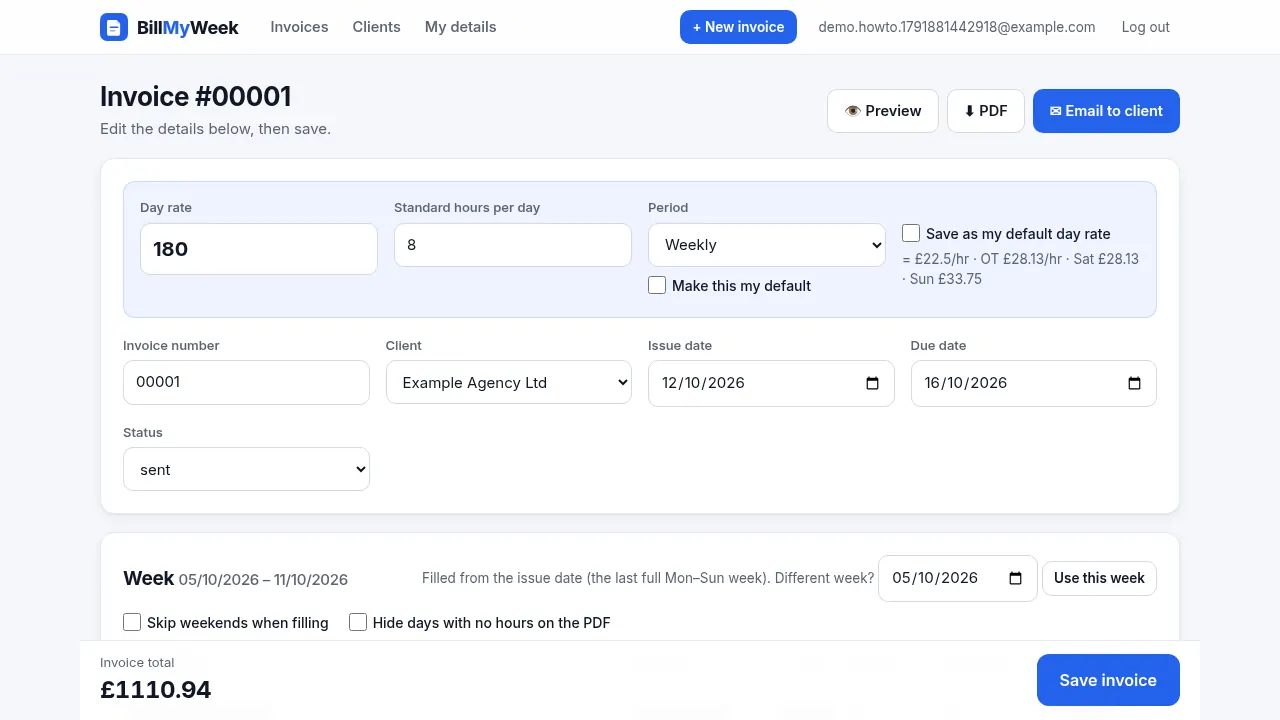Log out of the account
The image size is (1280, 720).
(x=1145, y=27)
